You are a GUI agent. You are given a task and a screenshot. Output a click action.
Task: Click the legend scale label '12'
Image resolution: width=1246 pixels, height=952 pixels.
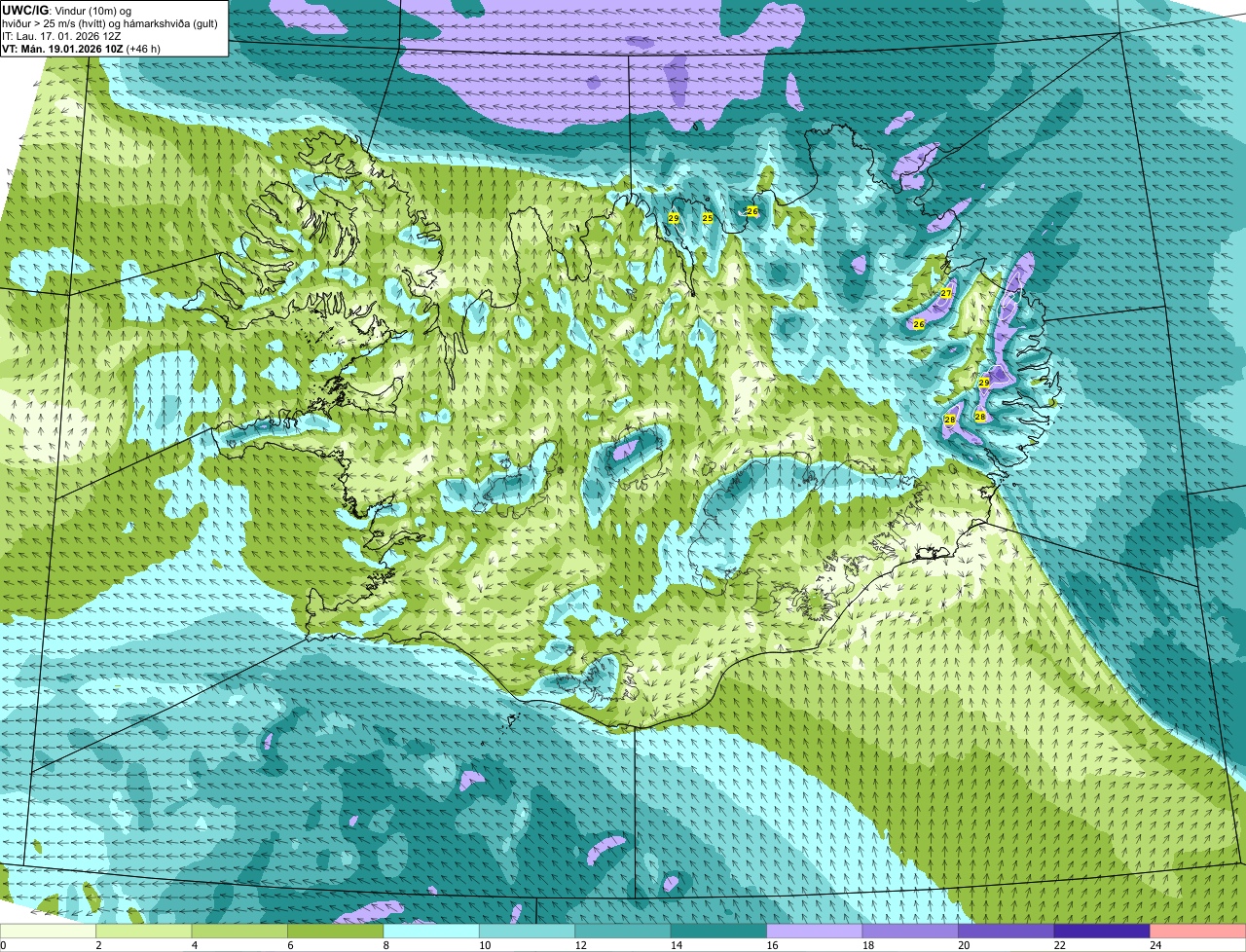pos(580,945)
